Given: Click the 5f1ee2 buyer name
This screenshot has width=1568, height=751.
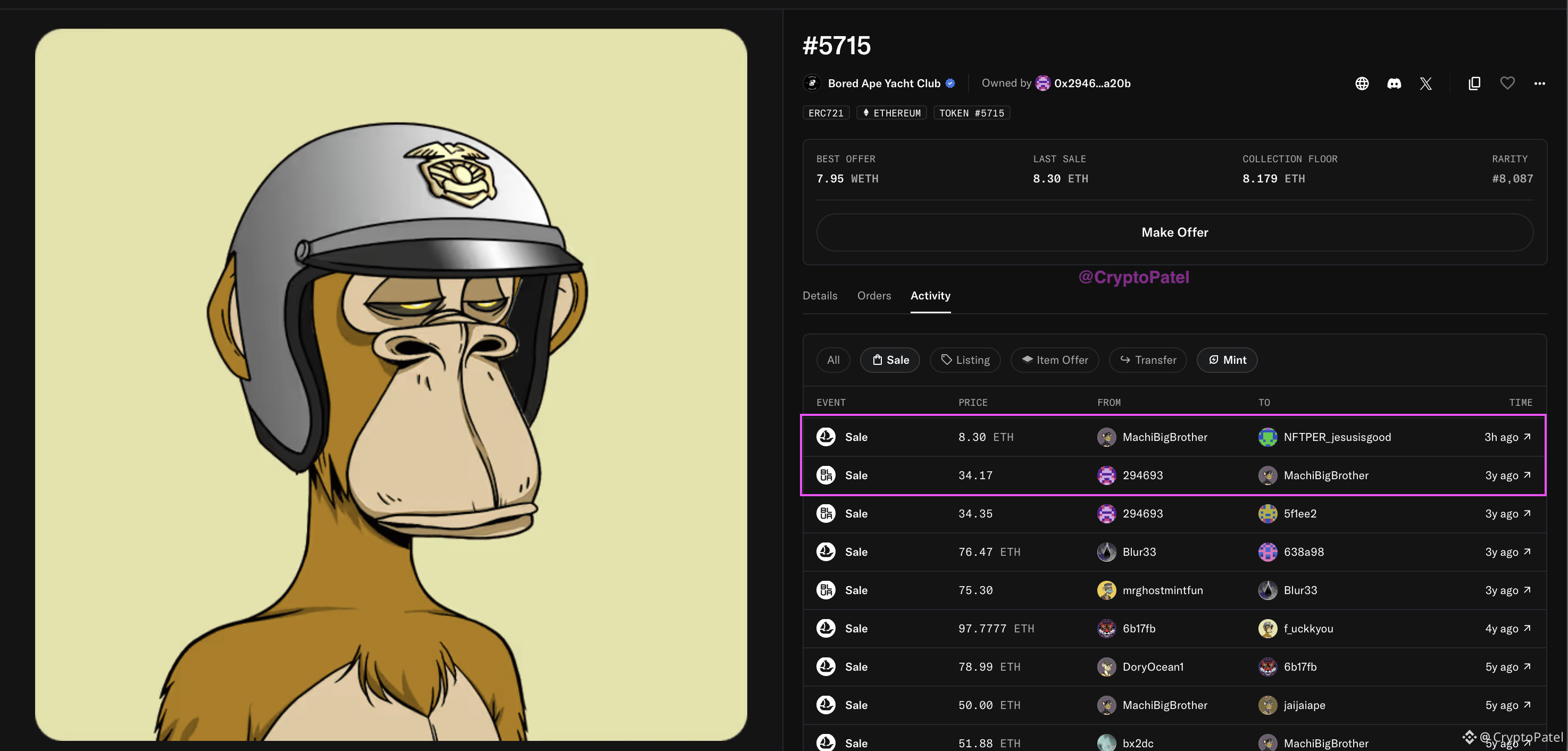Looking at the screenshot, I should point(1300,514).
